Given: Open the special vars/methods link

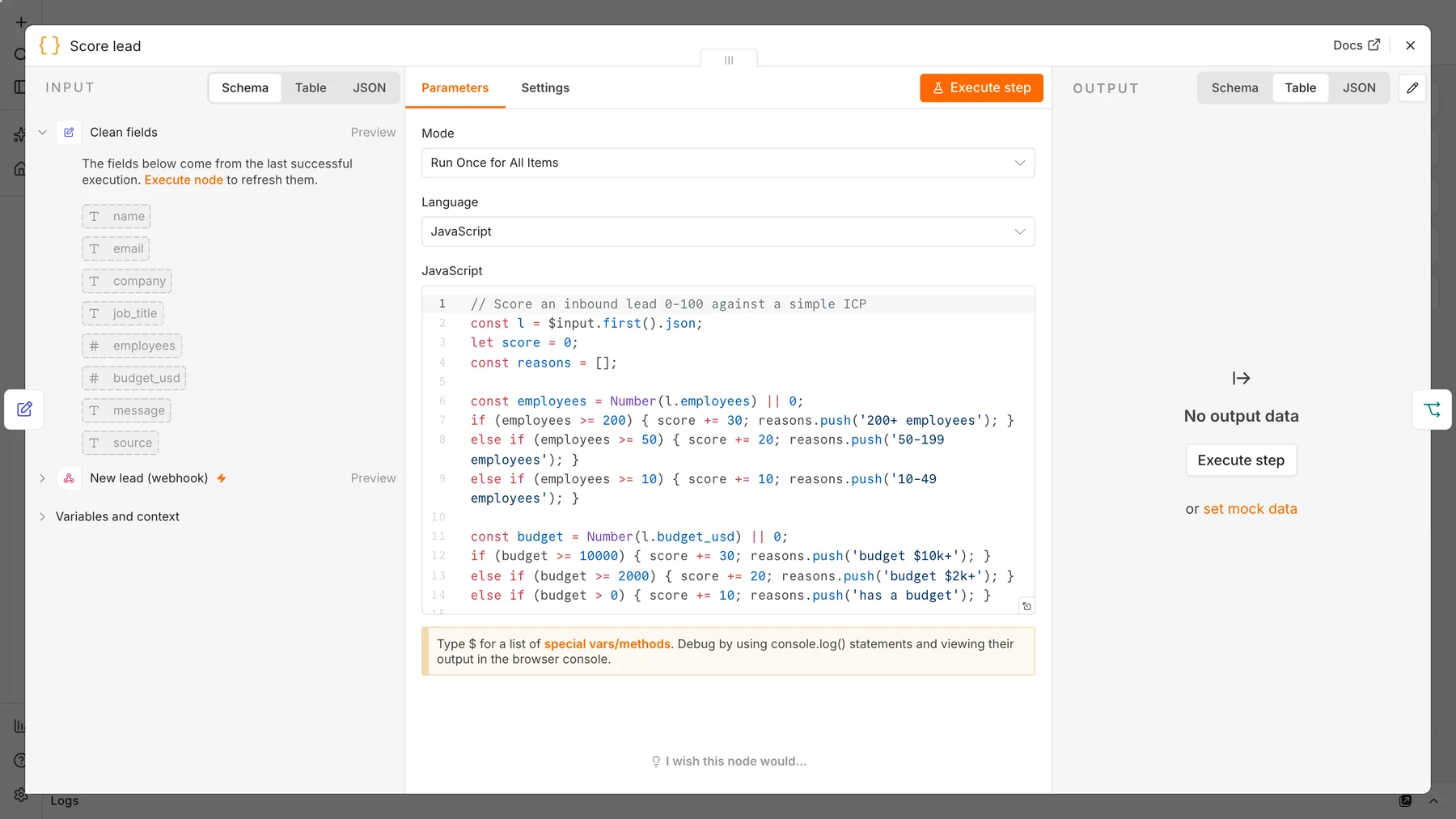Looking at the screenshot, I should (x=607, y=643).
